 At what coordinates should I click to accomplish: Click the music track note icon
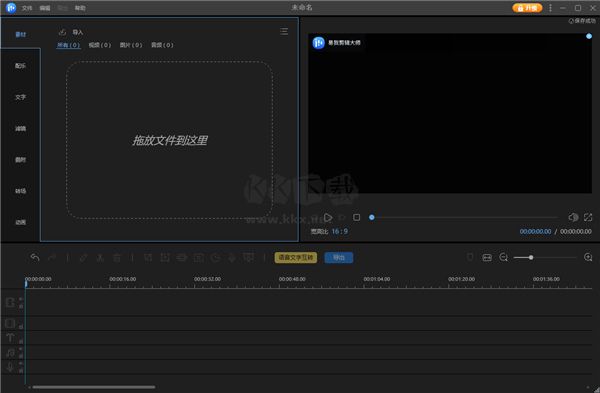pos(10,352)
